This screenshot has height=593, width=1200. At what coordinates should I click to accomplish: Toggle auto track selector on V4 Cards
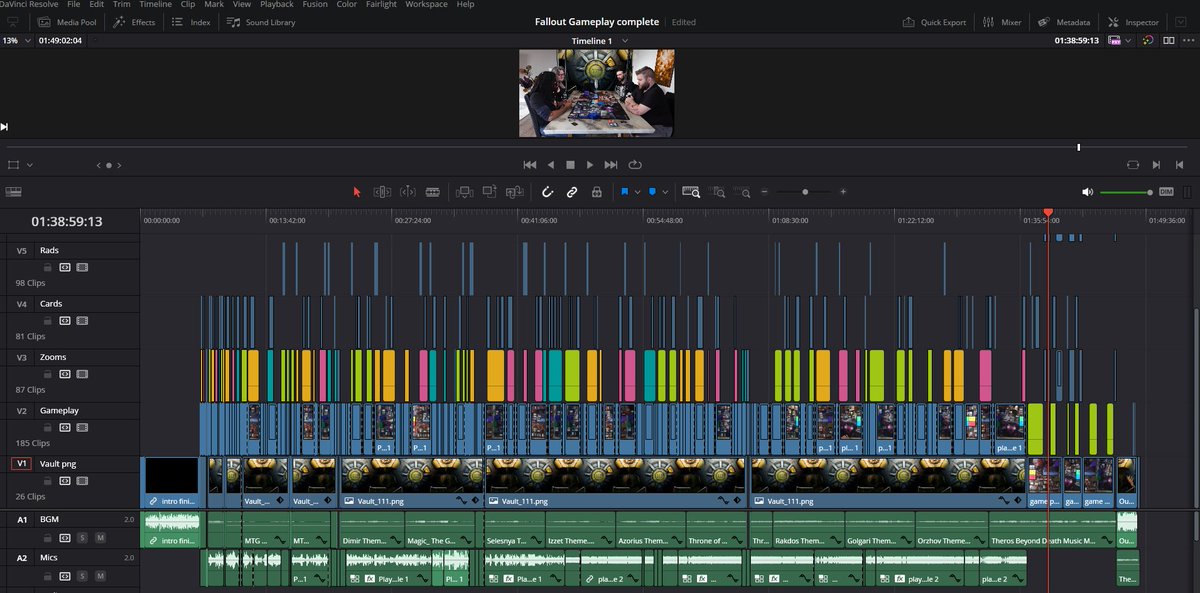coord(65,320)
